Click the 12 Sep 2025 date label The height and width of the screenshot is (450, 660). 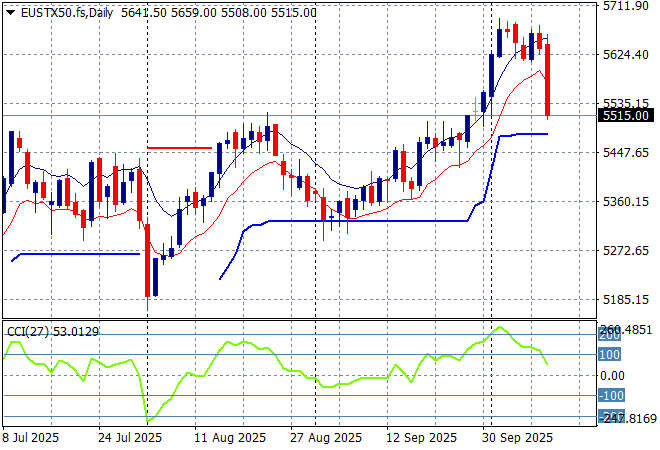(421, 438)
